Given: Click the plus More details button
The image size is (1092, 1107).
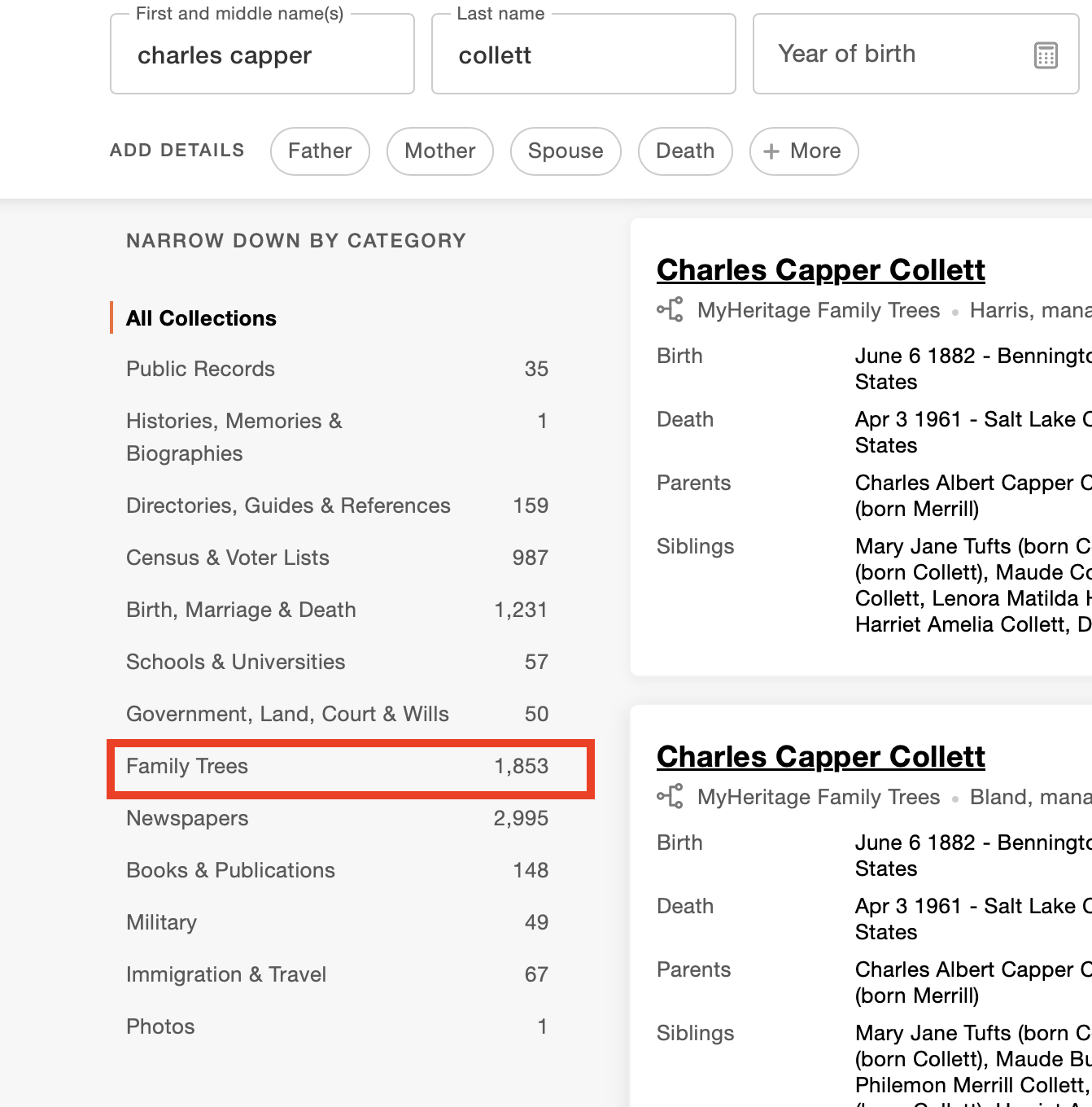Looking at the screenshot, I should [x=804, y=151].
